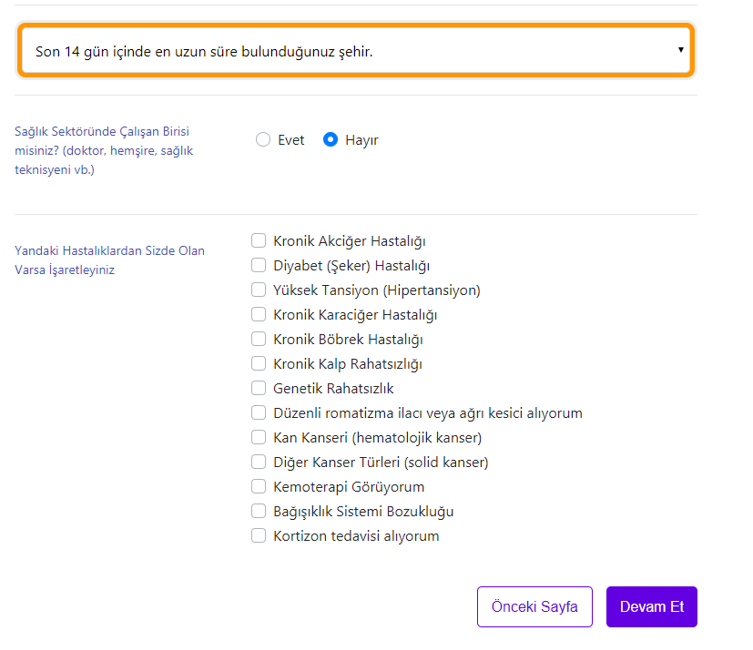Viewport: 753px width, 650px height.
Task: Click the Evet label text
Action: tap(291, 140)
